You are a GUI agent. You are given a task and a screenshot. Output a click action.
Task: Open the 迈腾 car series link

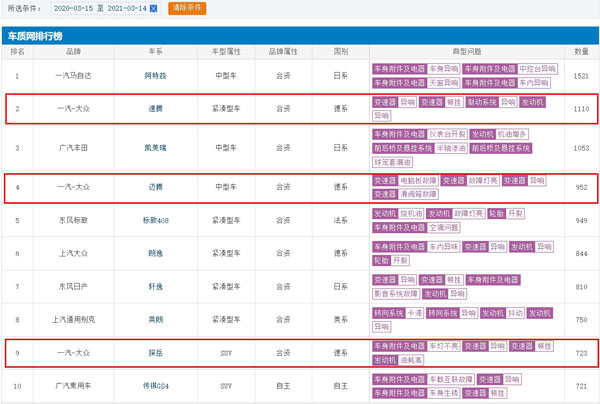155,187
